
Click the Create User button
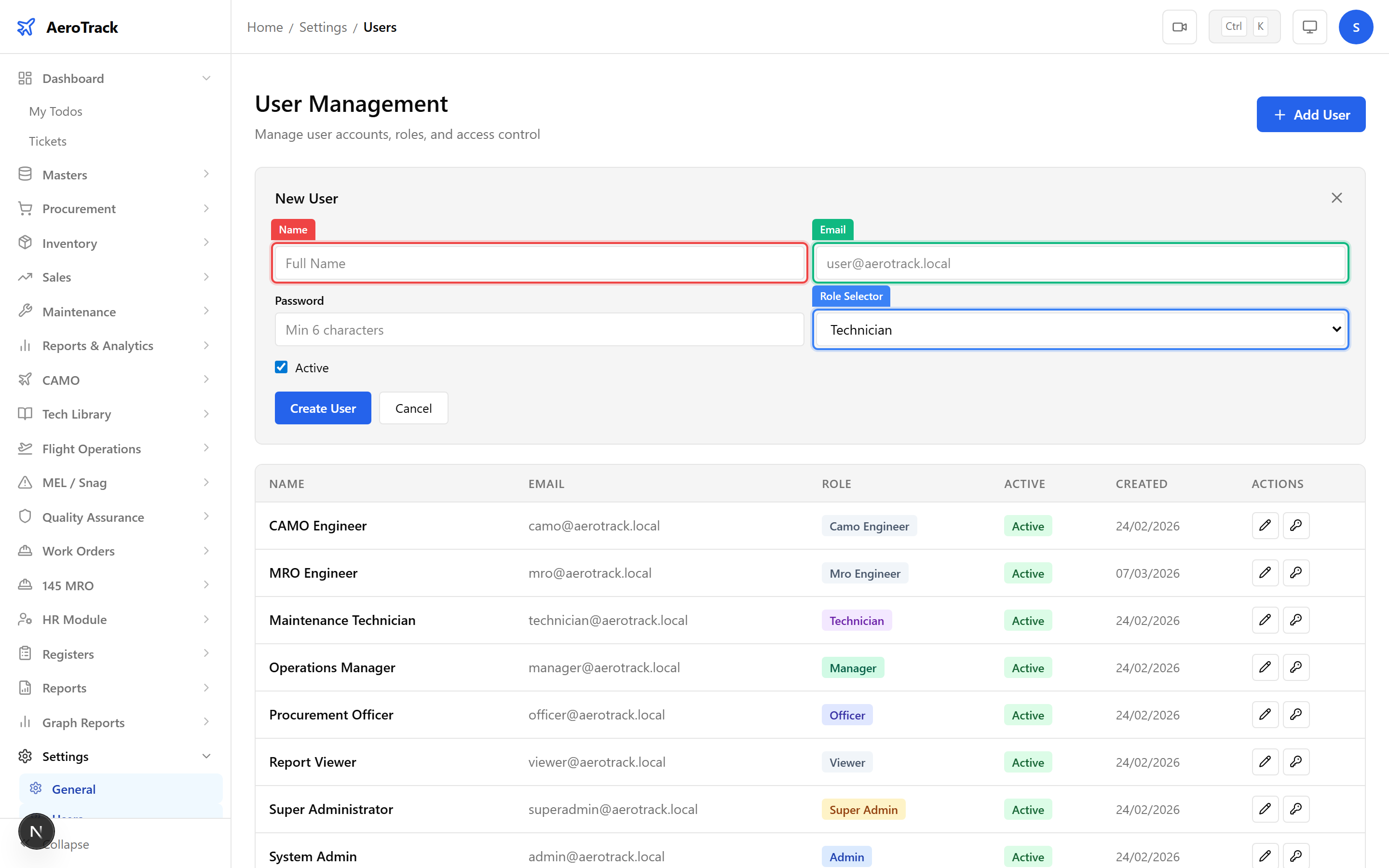tap(323, 407)
